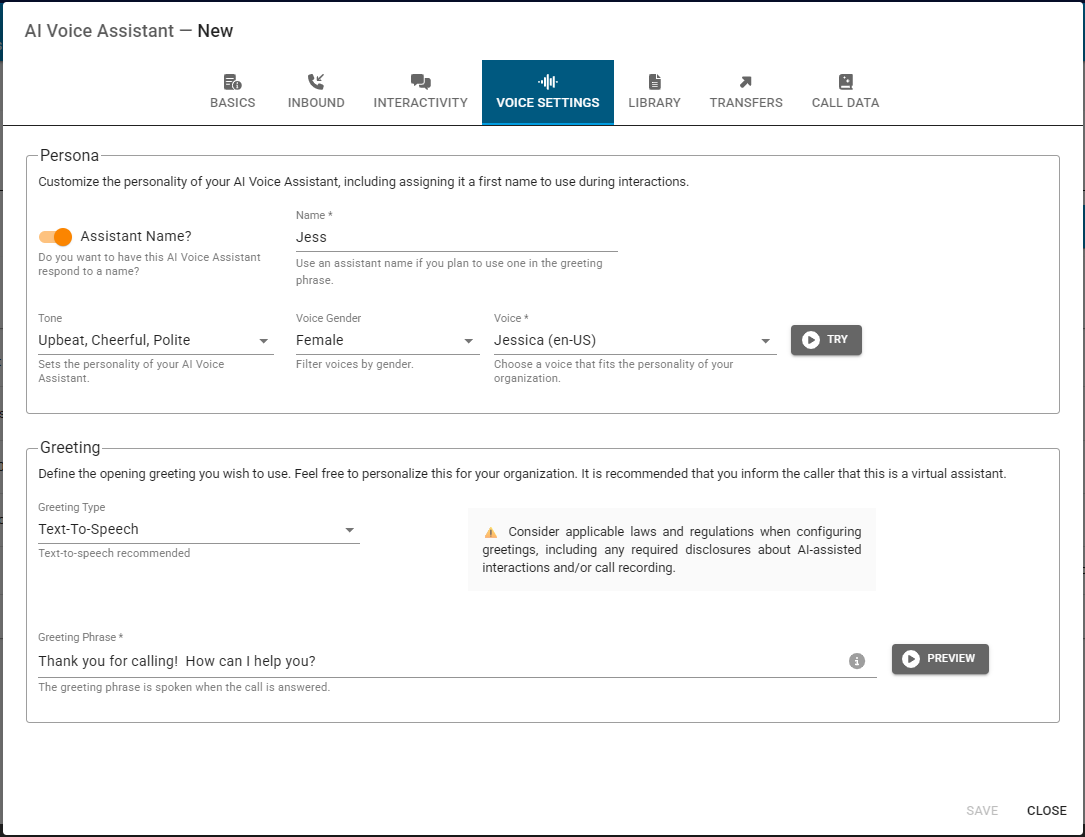This screenshot has width=1085, height=837.
Task: Switch to the Transfers tab
Action: click(746, 92)
